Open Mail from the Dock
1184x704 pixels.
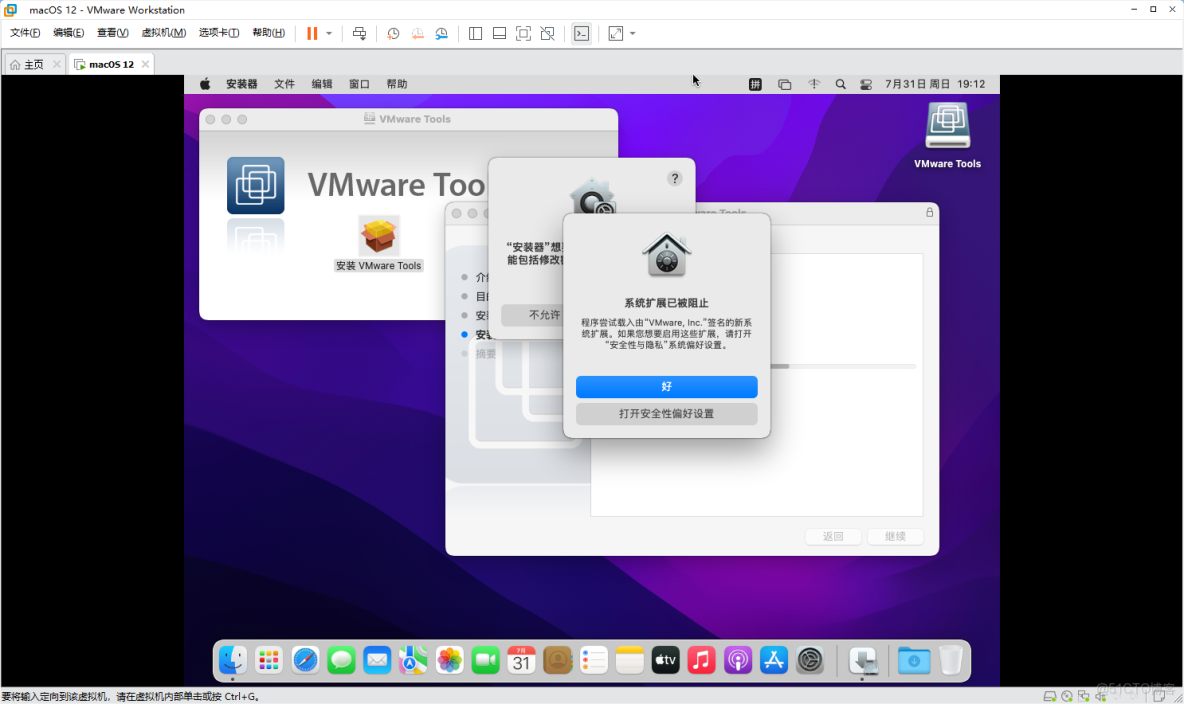[x=377, y=660]
